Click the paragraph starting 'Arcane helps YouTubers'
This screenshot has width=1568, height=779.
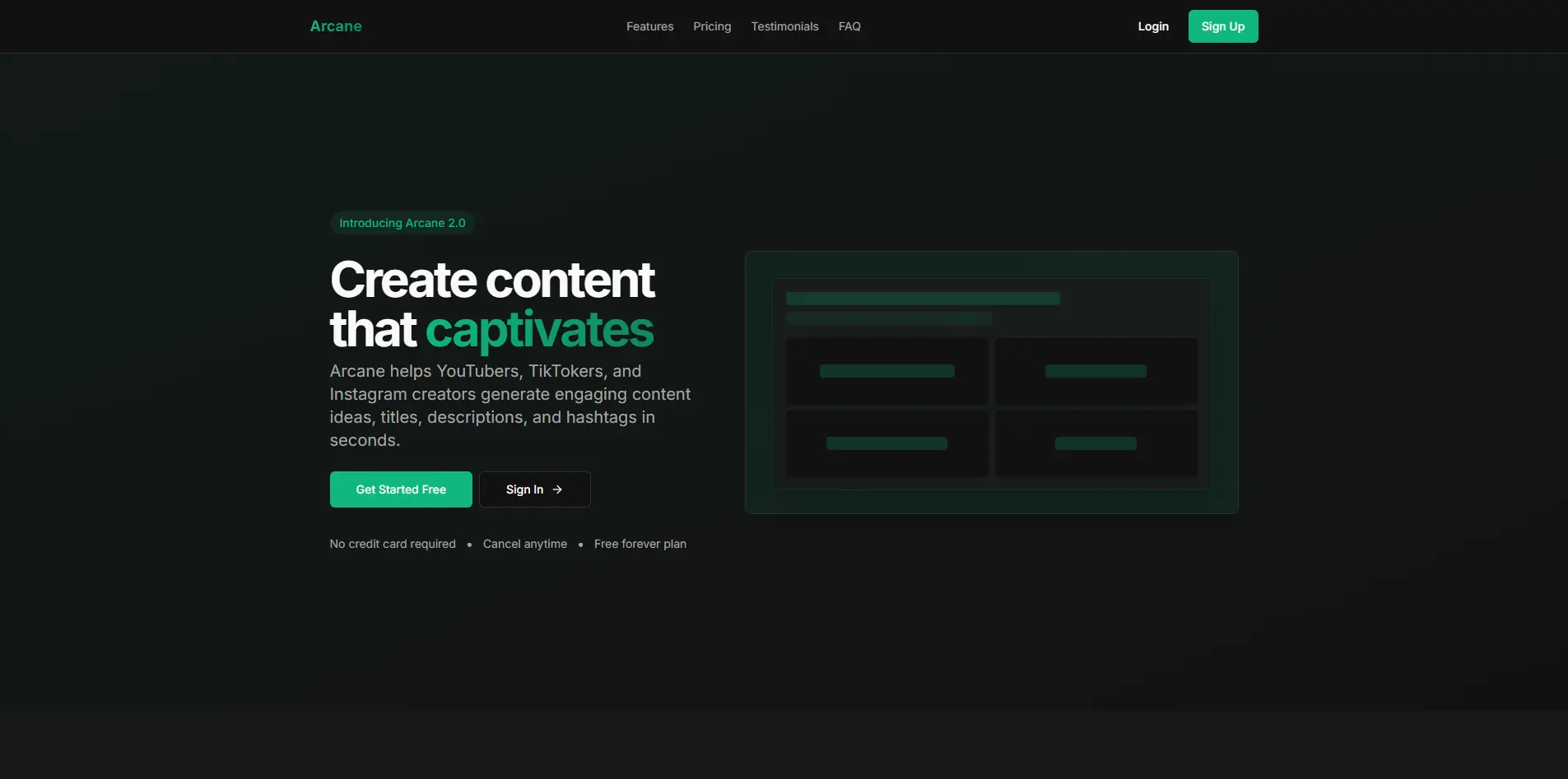pyautogui.click(x=510, y=406)
